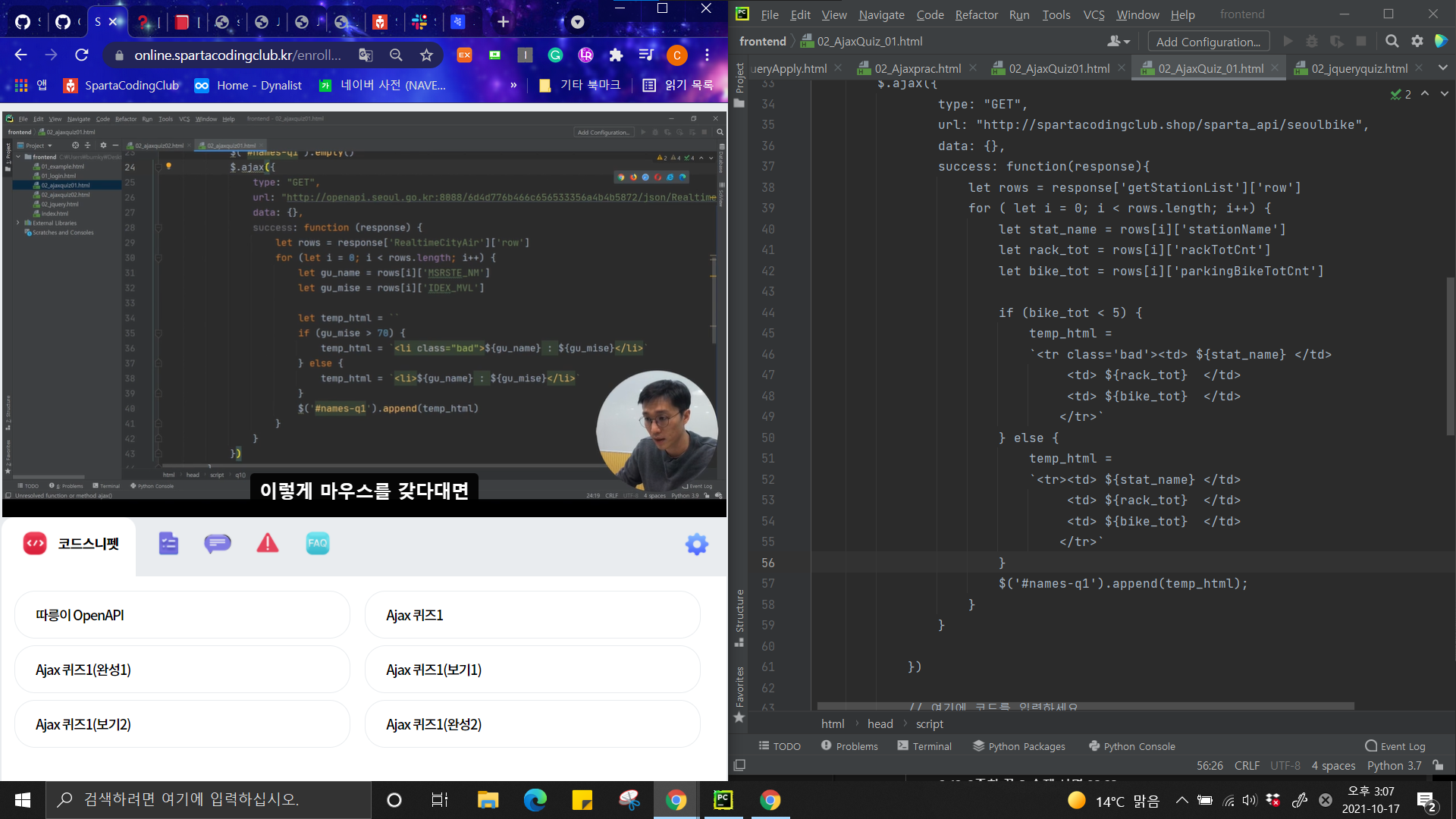This screenshot has width=1456, height=819.
Task: Bookmark page with the star icon
Action: pos(427,55)
